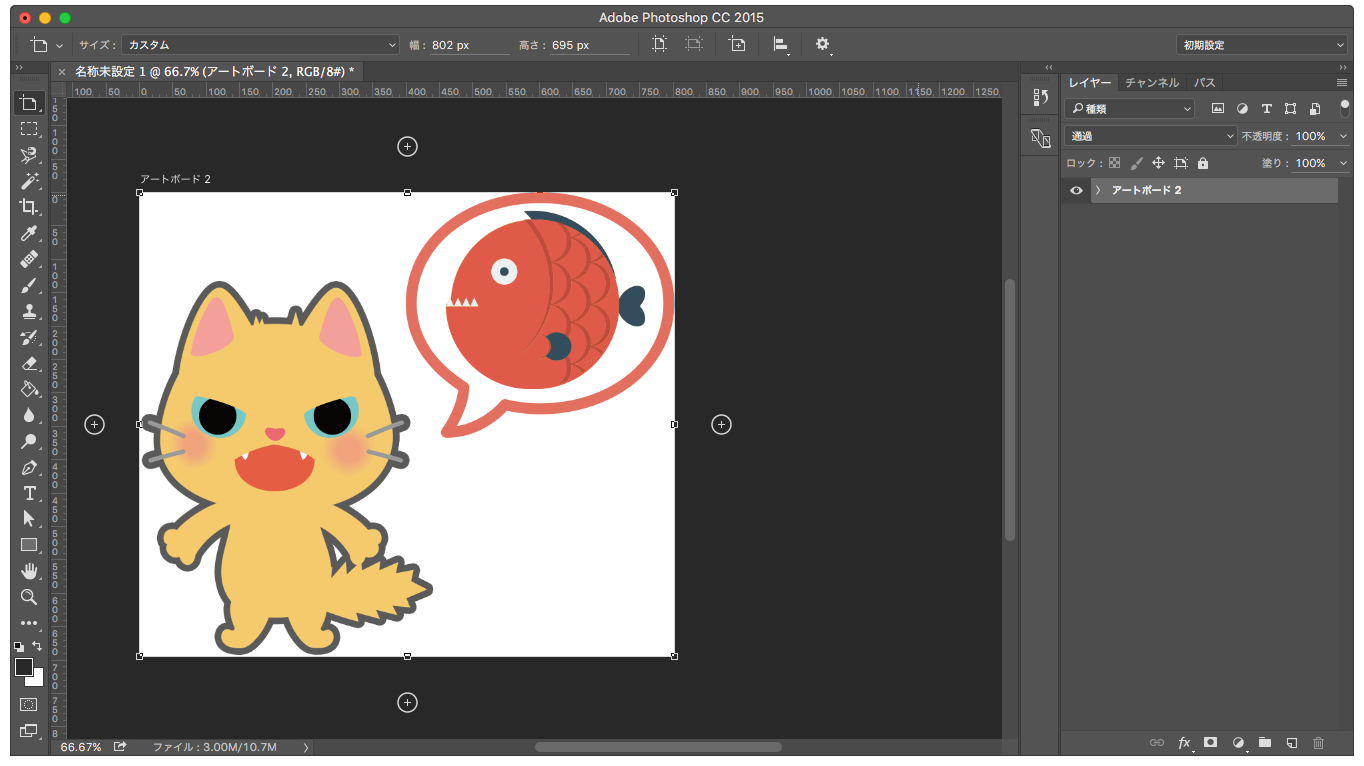Click the 幅 width input field

pyautogui.click(x=468, y=45)
